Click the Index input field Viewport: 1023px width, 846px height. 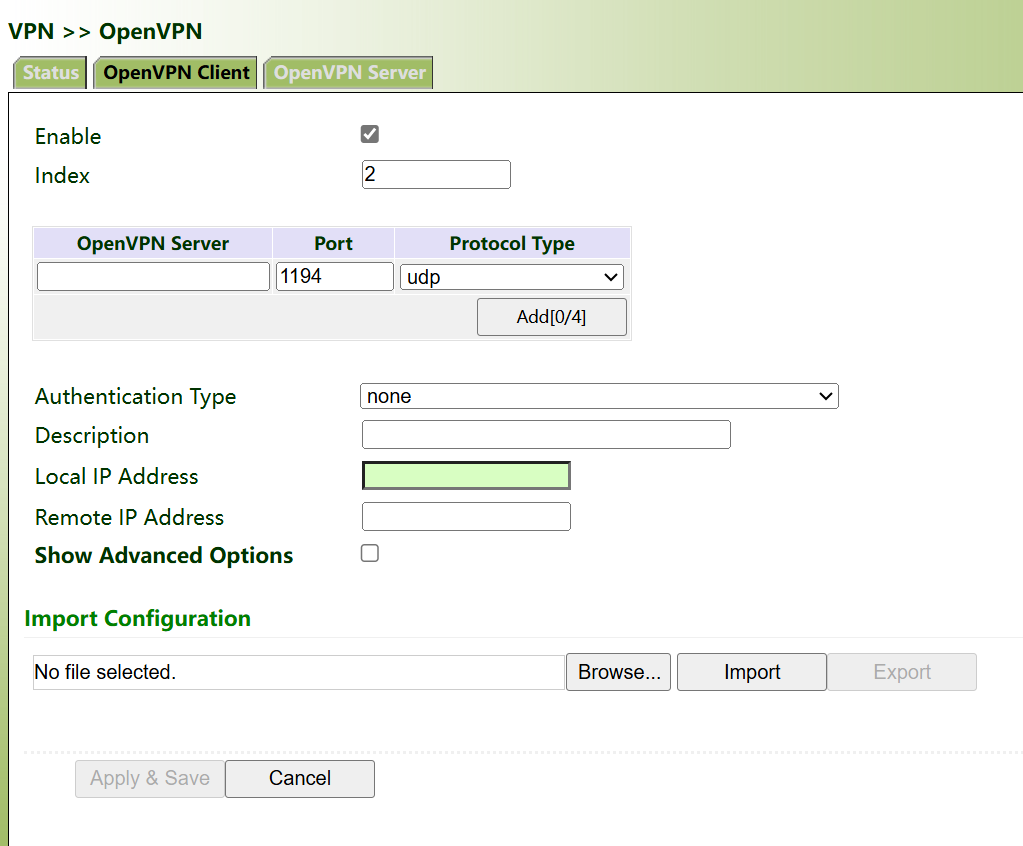coord(435,175)
